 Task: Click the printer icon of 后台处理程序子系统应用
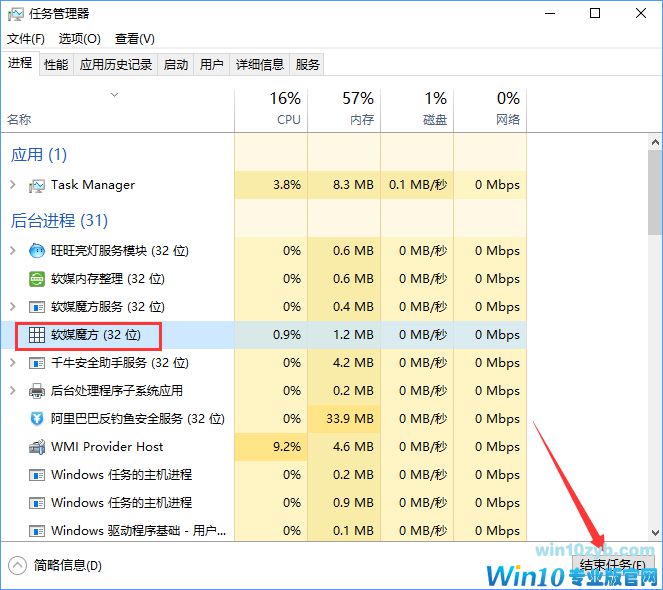(37, 391)
